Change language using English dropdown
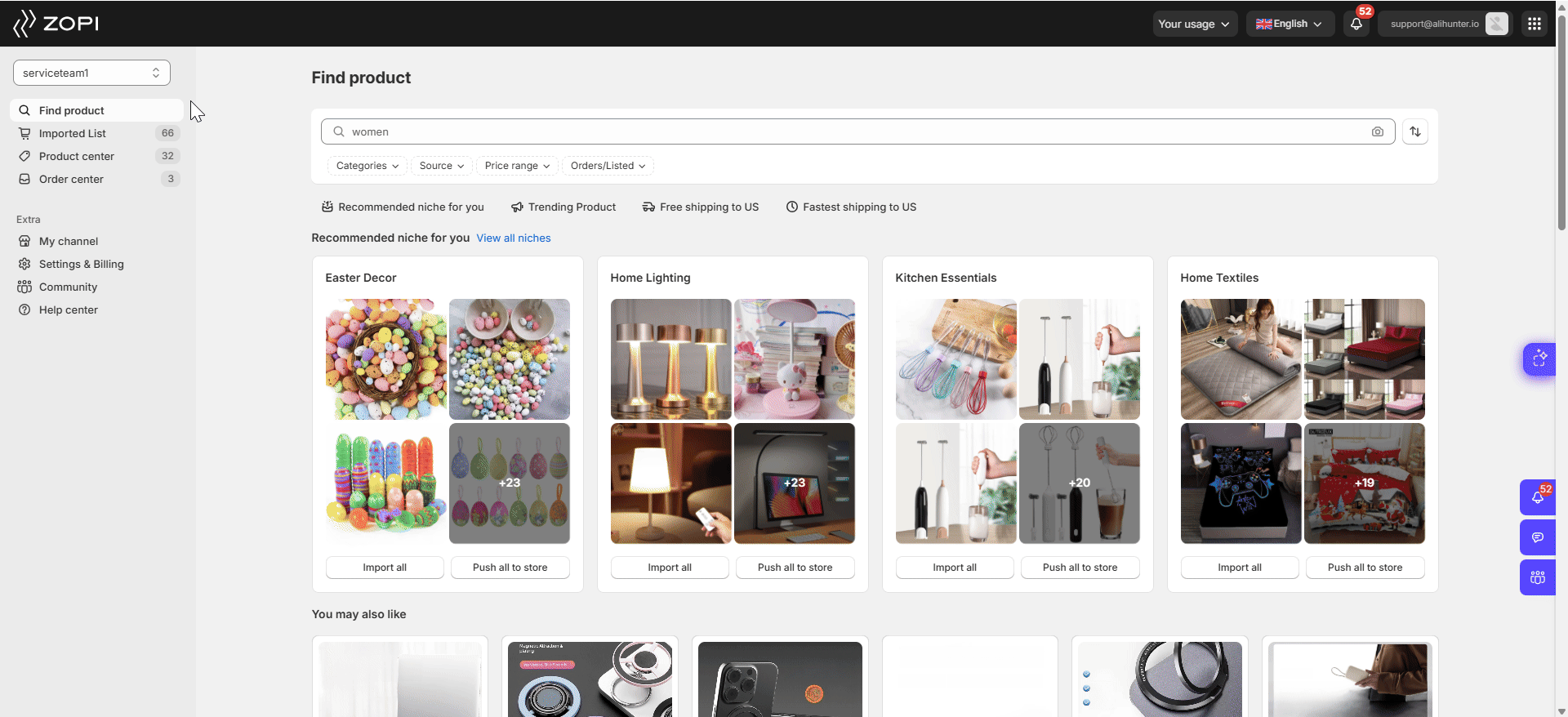This screenshot has height=717, width=1568. [x=1289, y=24]
